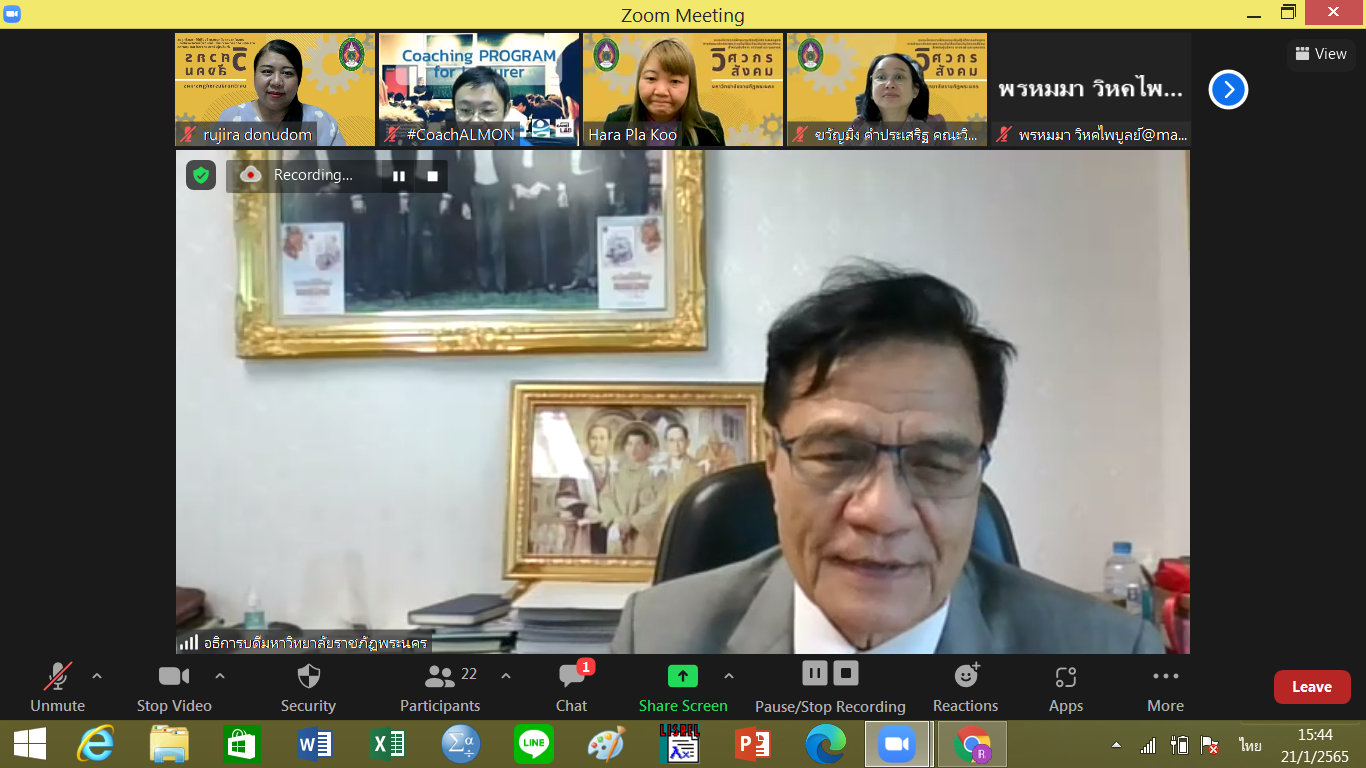1366x768 pixels.
Task: Open the Windows Start menu
Action: point(30,744)
